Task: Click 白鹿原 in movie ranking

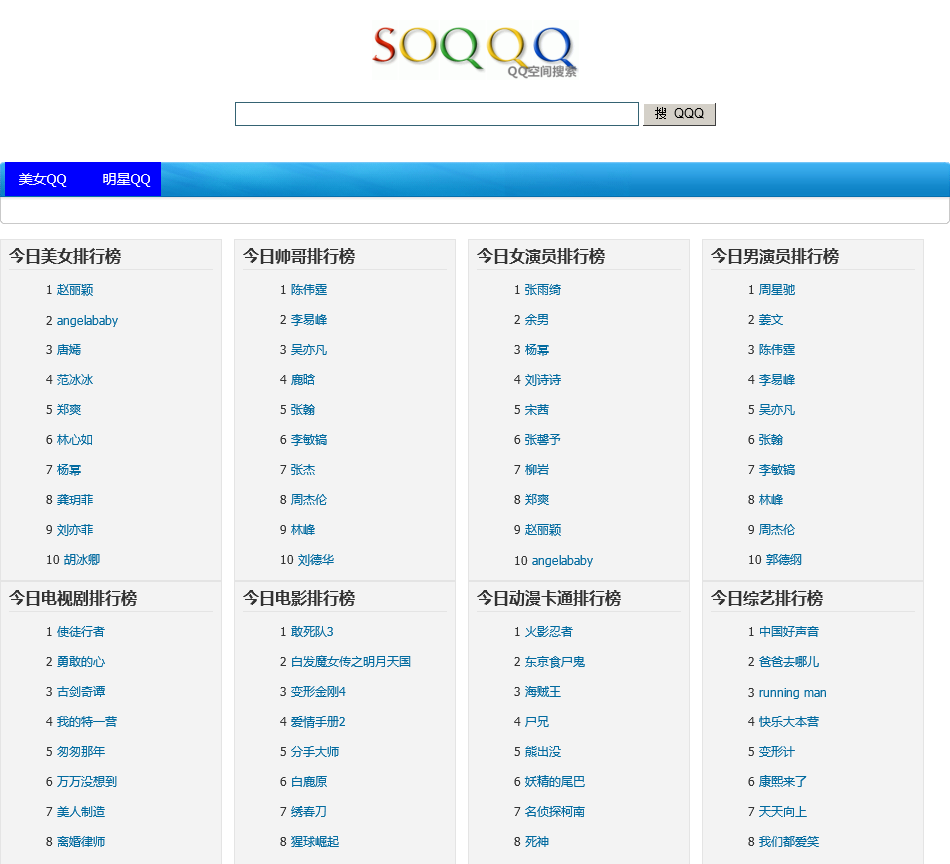Action: (308, 782)
